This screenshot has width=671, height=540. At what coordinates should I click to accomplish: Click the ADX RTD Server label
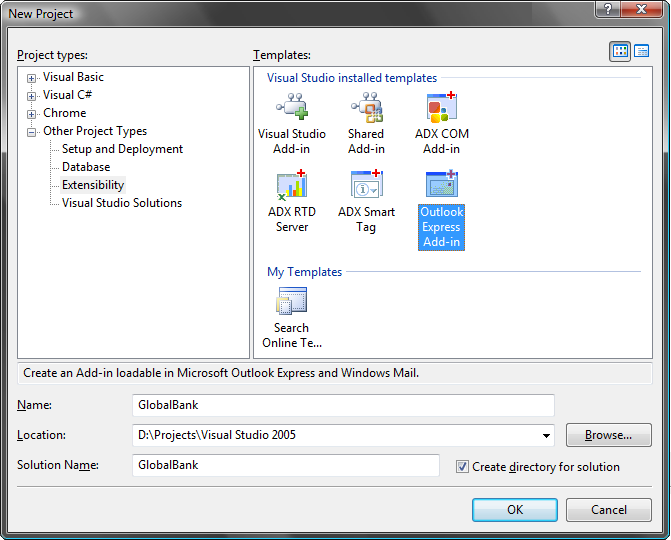click(x=292, y=220)
